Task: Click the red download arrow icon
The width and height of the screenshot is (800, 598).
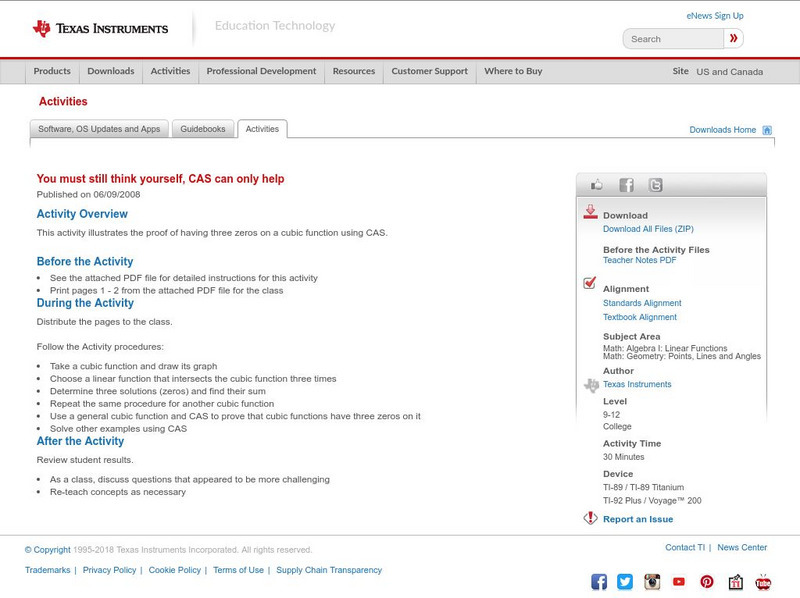Action: [590, 212]
